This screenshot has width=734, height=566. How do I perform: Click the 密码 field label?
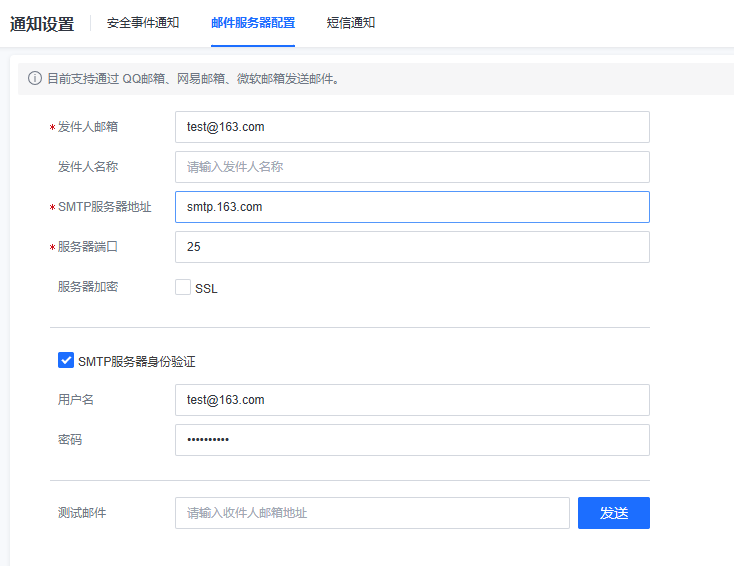click(70, 440)
